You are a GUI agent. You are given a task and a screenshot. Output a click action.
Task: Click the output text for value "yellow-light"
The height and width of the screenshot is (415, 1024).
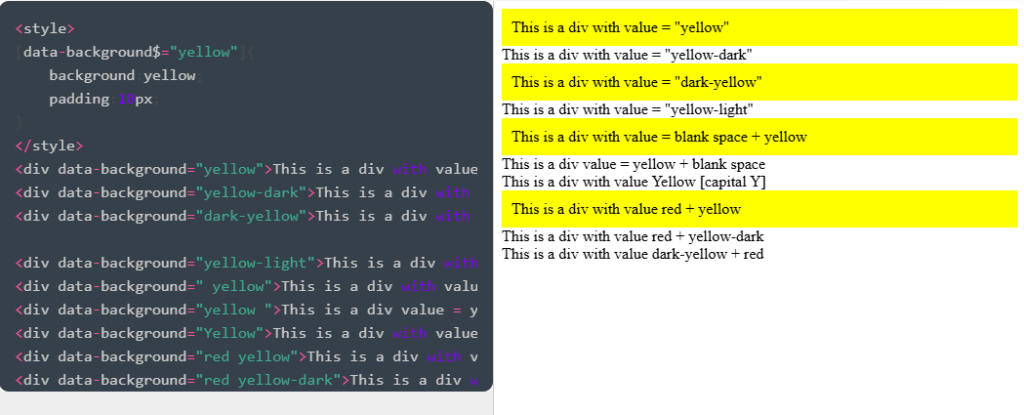628,109
